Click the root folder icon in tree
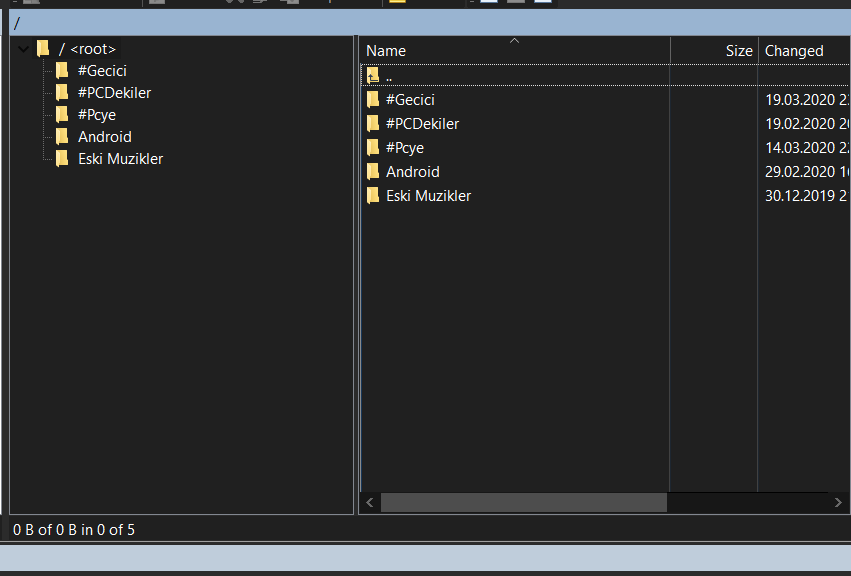This screenshot has height=576, width=851. point(43,49)
